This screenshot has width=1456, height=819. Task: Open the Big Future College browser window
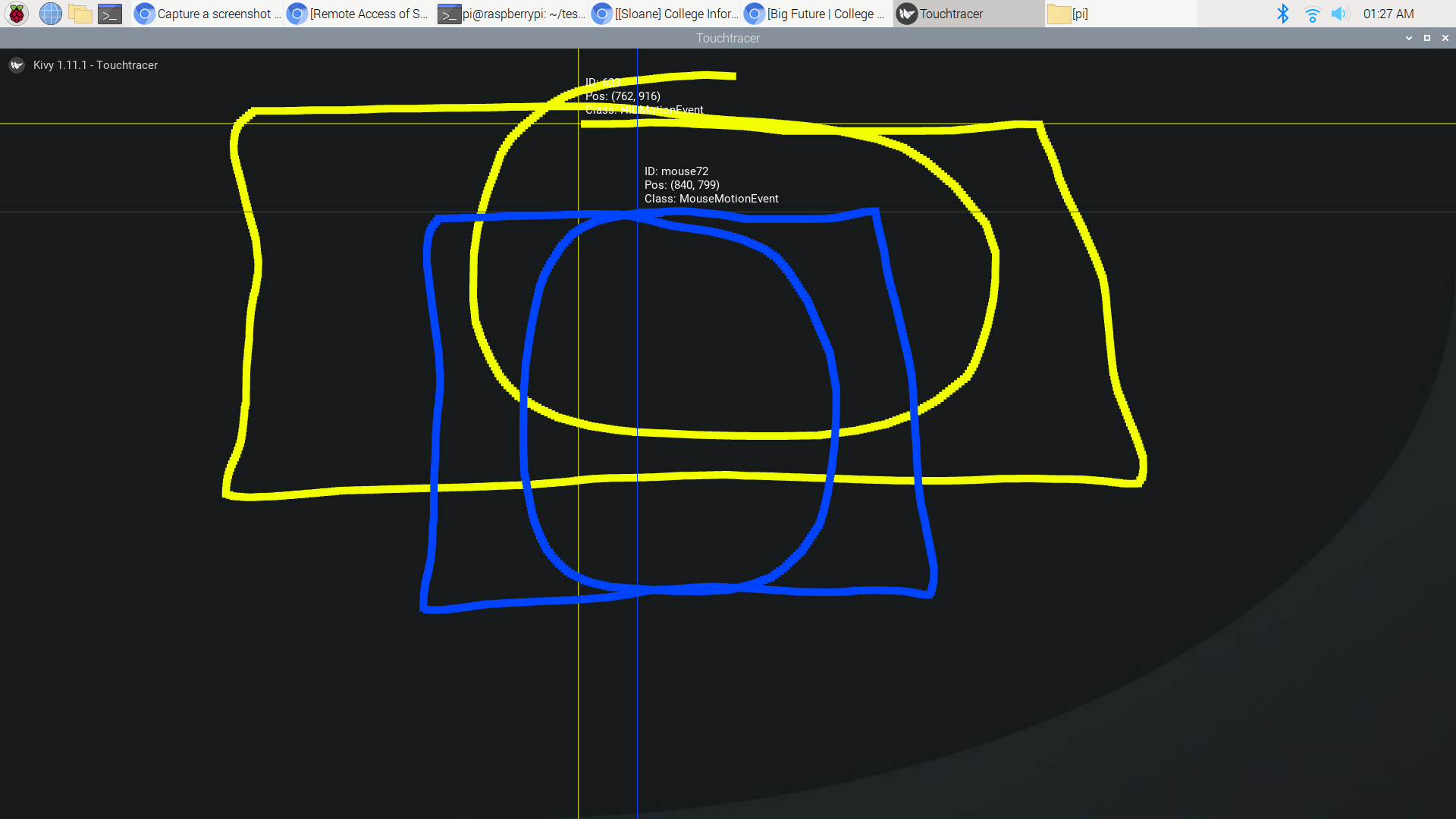[815, 14]
